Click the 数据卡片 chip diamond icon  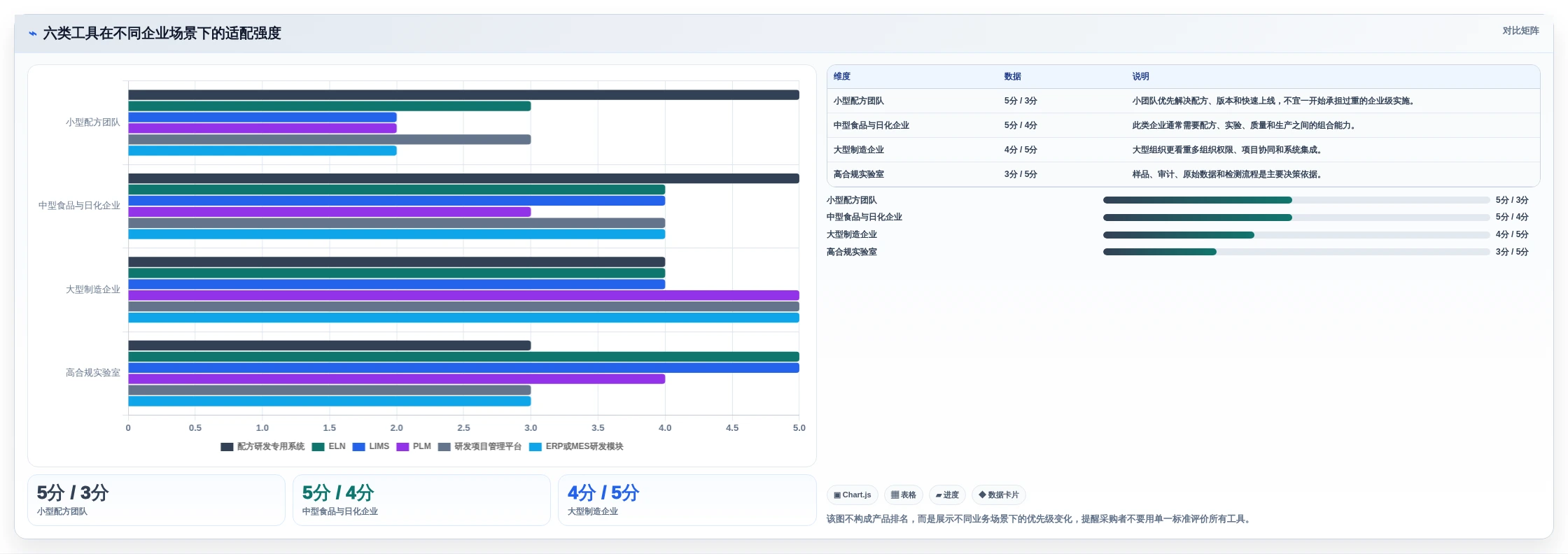click(x=982, y=495)
